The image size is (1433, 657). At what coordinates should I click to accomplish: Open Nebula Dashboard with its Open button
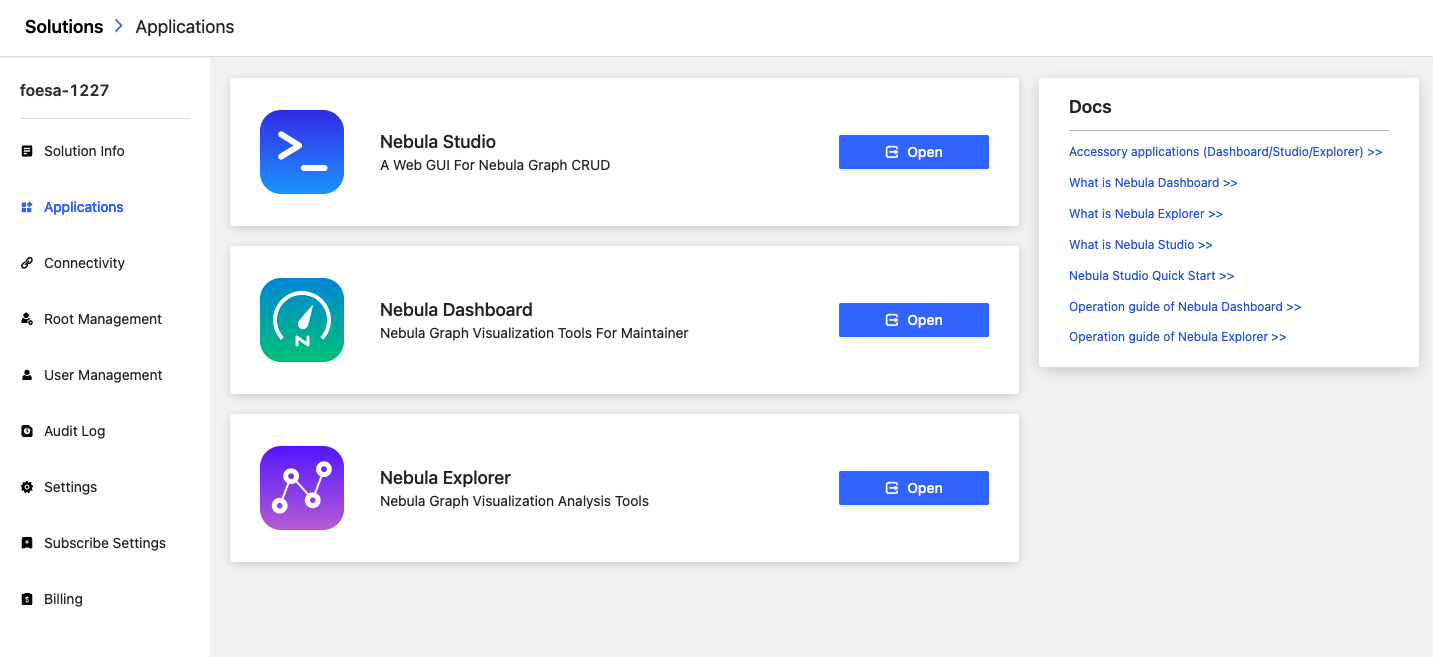click(x=914, y=320)
